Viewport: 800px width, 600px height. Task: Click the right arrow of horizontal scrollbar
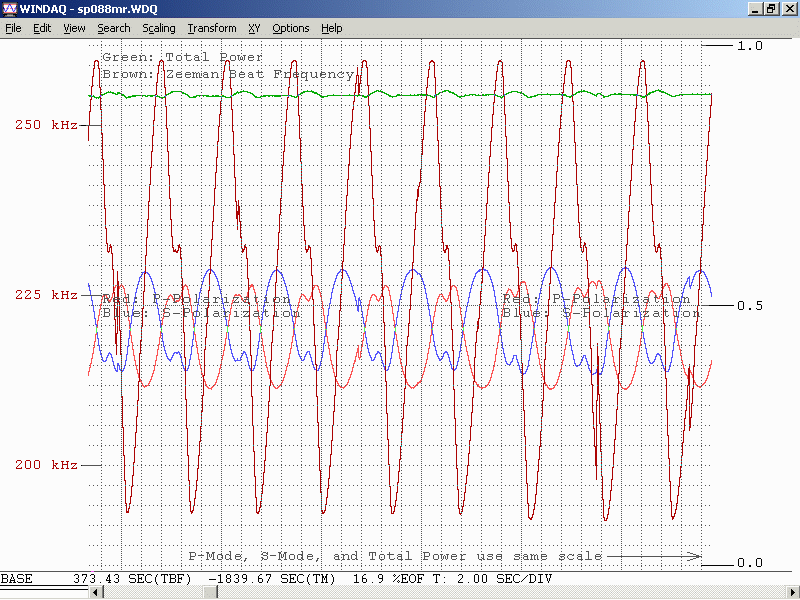click(x=793, y=593)
